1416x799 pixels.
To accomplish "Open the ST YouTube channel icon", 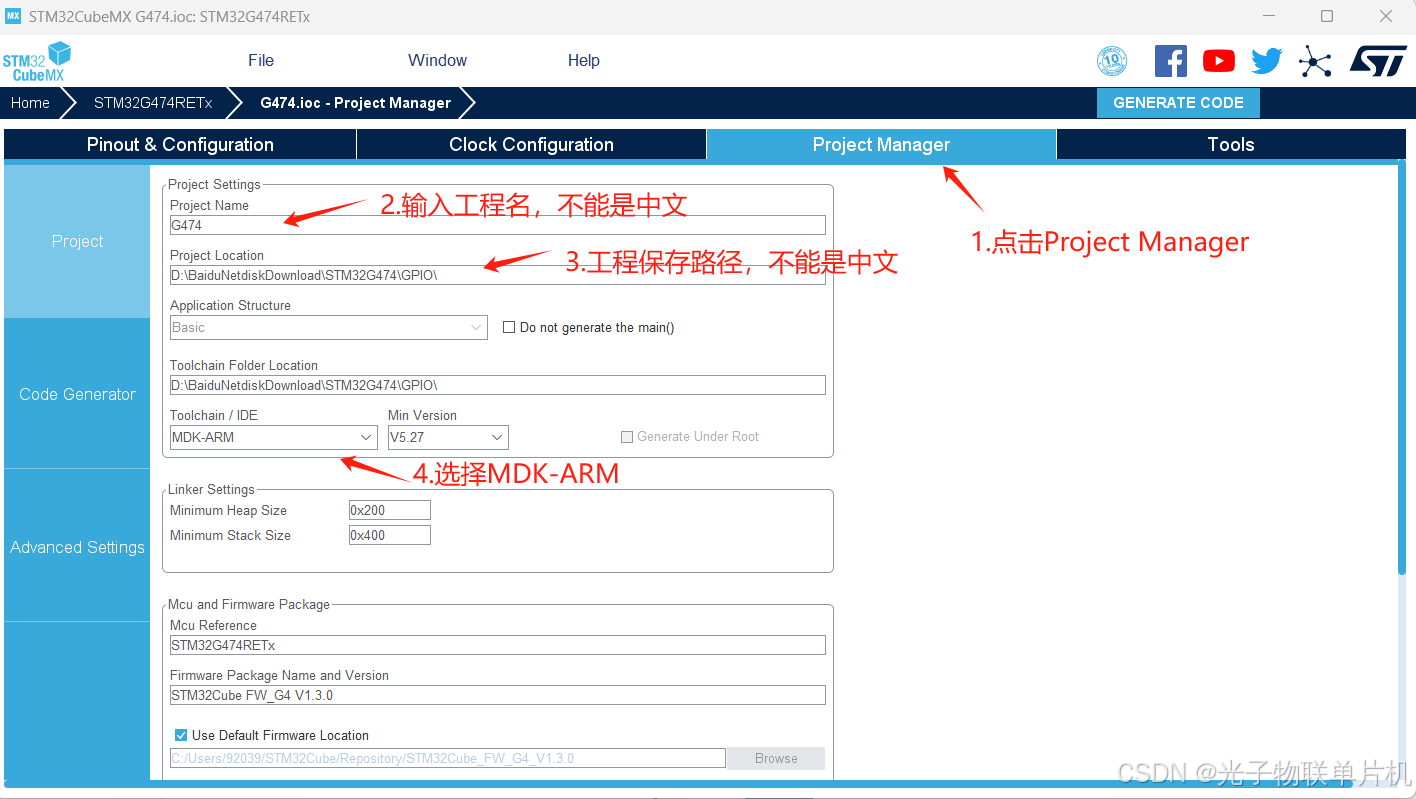I will (x=1219, y=61).
